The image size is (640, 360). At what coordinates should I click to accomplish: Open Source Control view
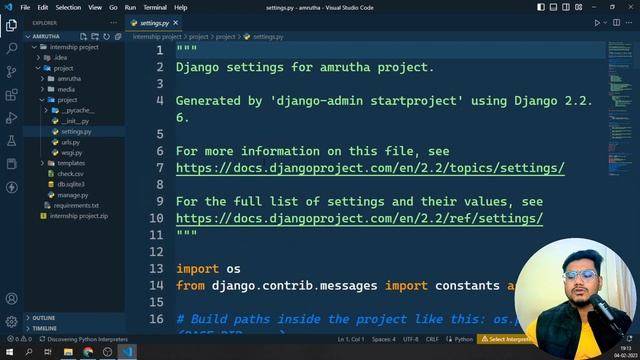(x=11, y=72)
